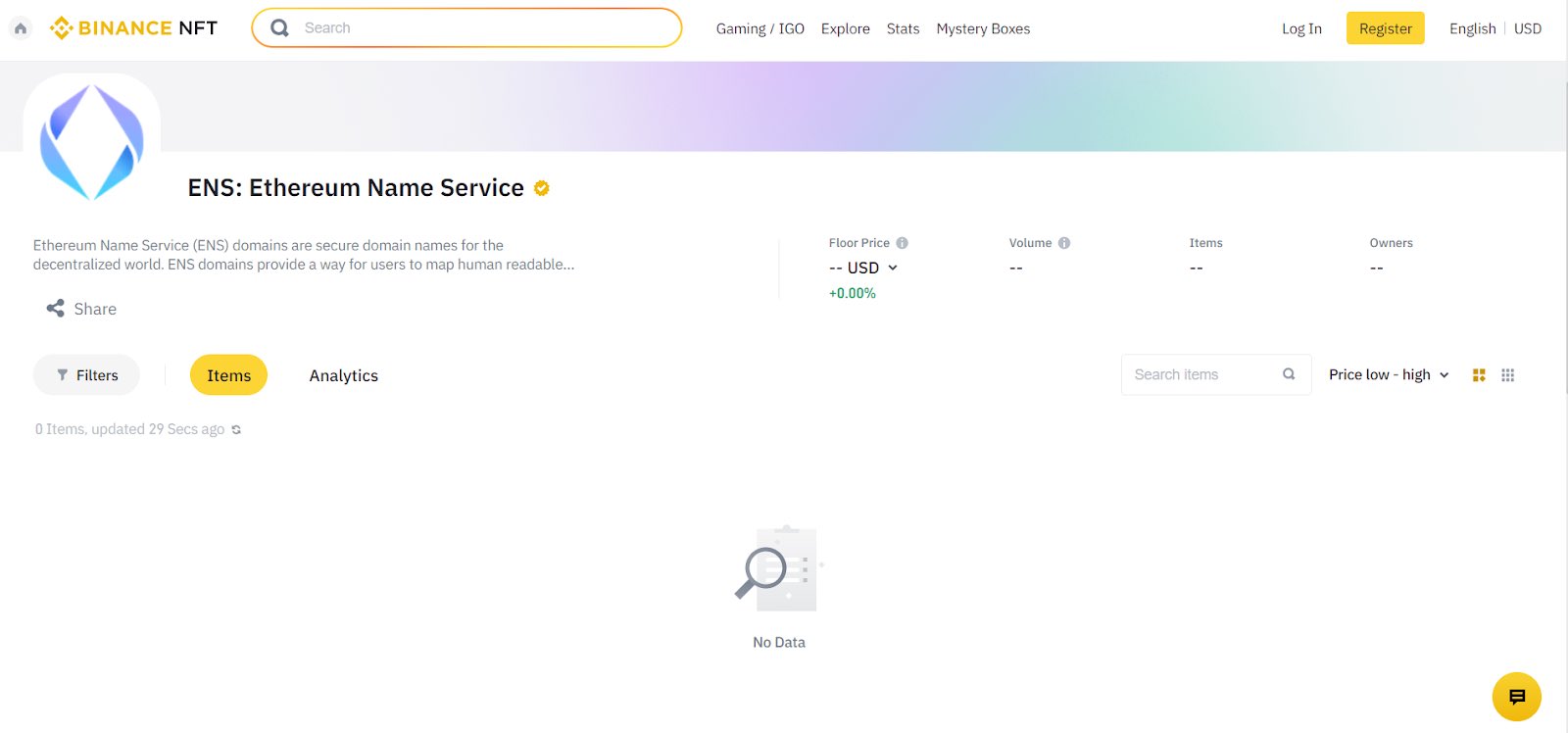Switch to large grid view

tap(1479, 375)
